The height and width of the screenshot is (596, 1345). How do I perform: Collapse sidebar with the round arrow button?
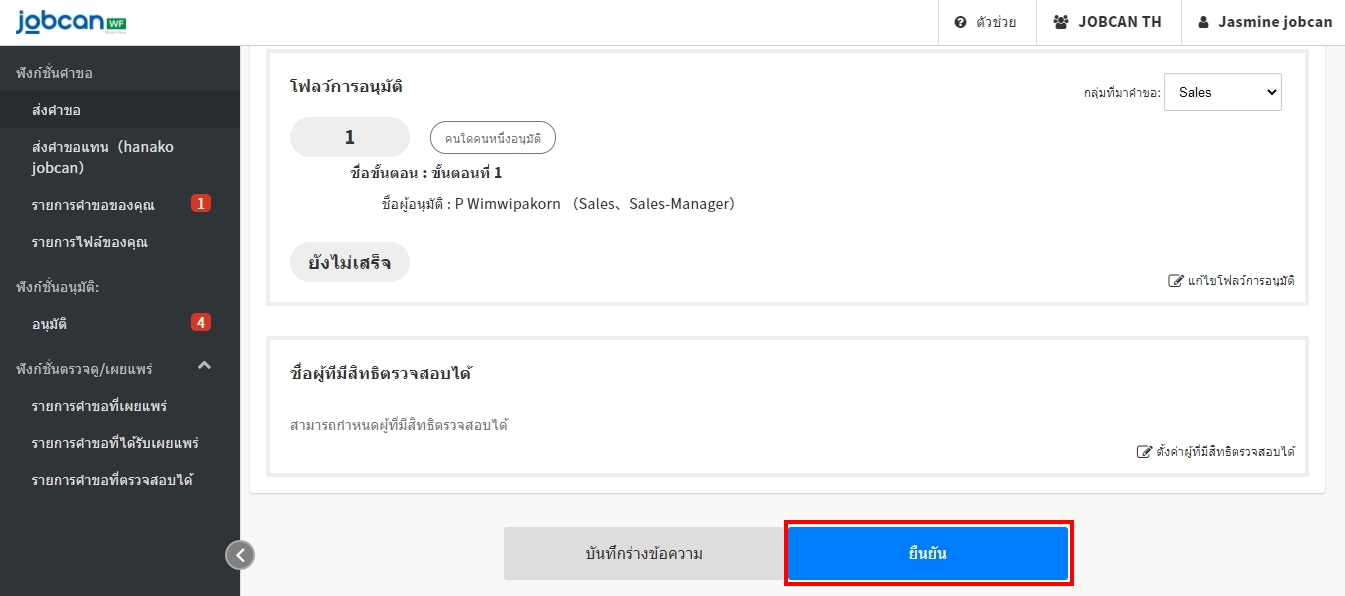click(240, 554)
